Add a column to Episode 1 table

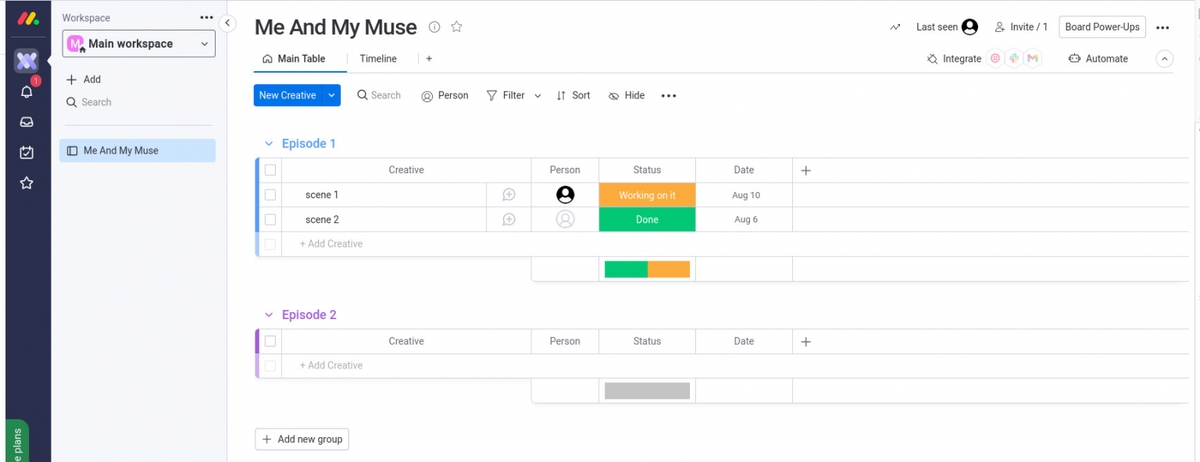point(806,170)
